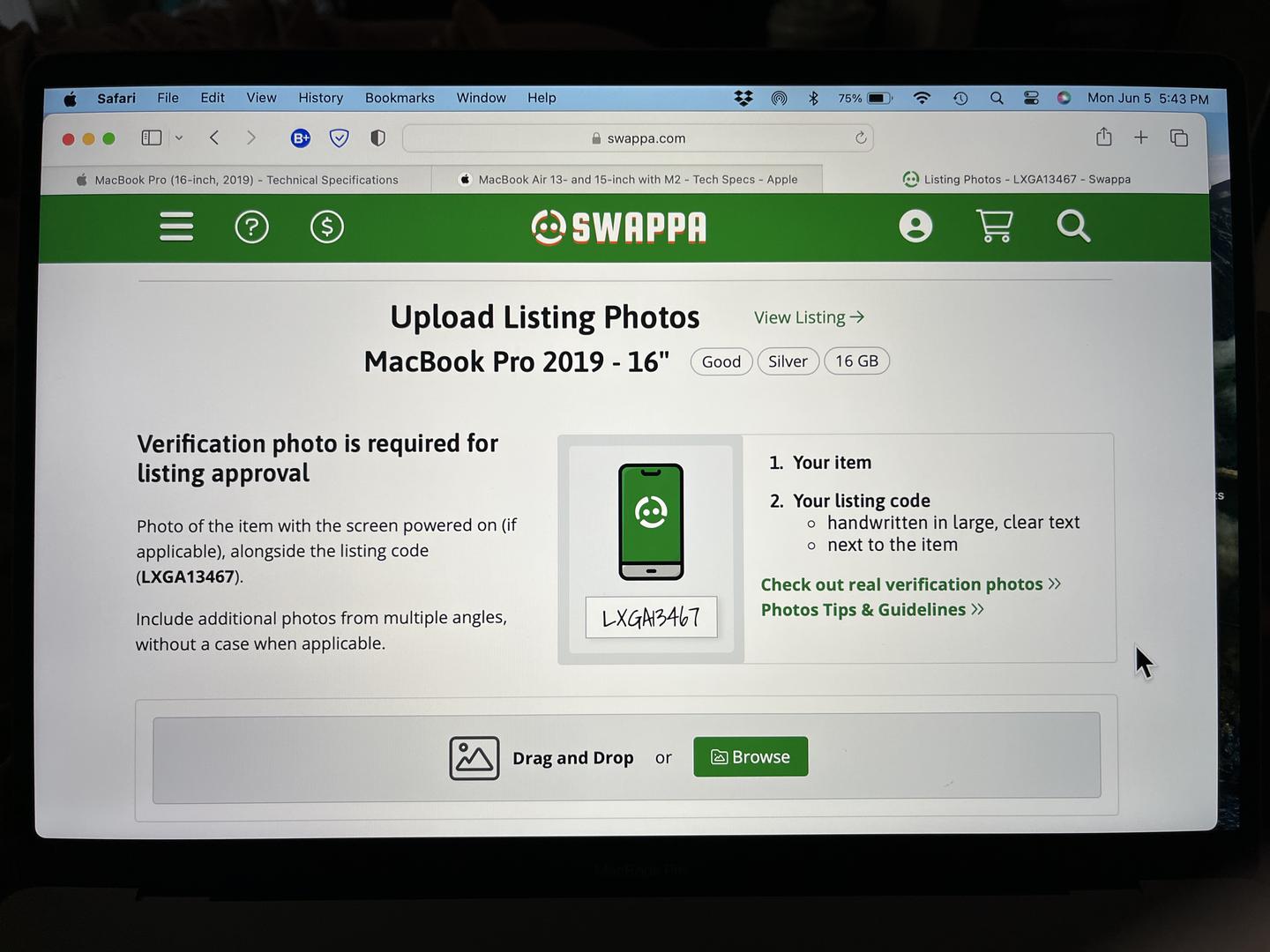Viewport: 1270px width, 952px height.
Task: Reload the swappa.com page
Action: (x=861, y=138)
